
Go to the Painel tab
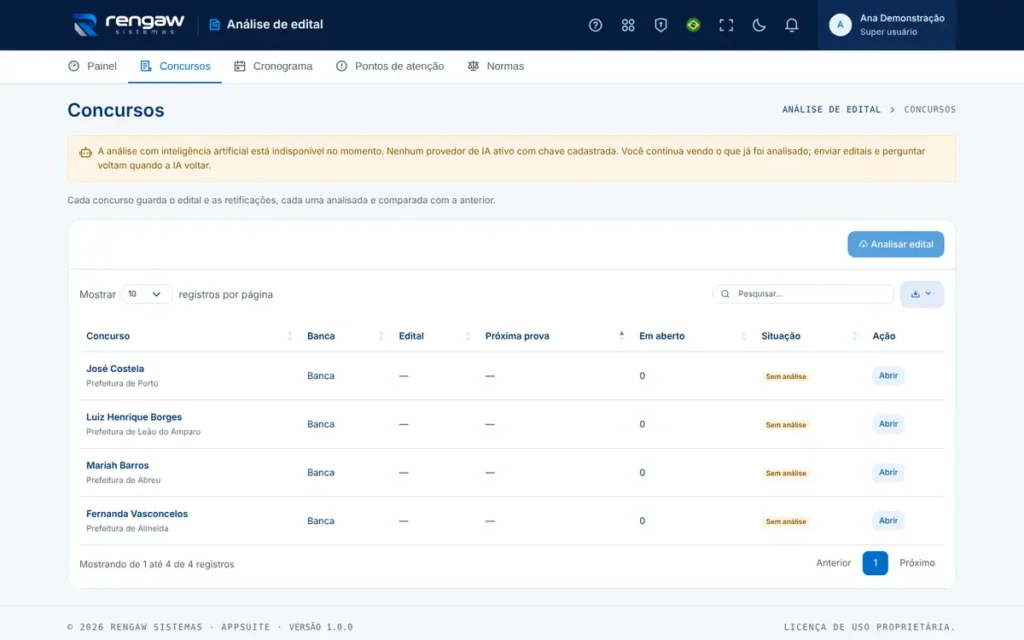92,66
